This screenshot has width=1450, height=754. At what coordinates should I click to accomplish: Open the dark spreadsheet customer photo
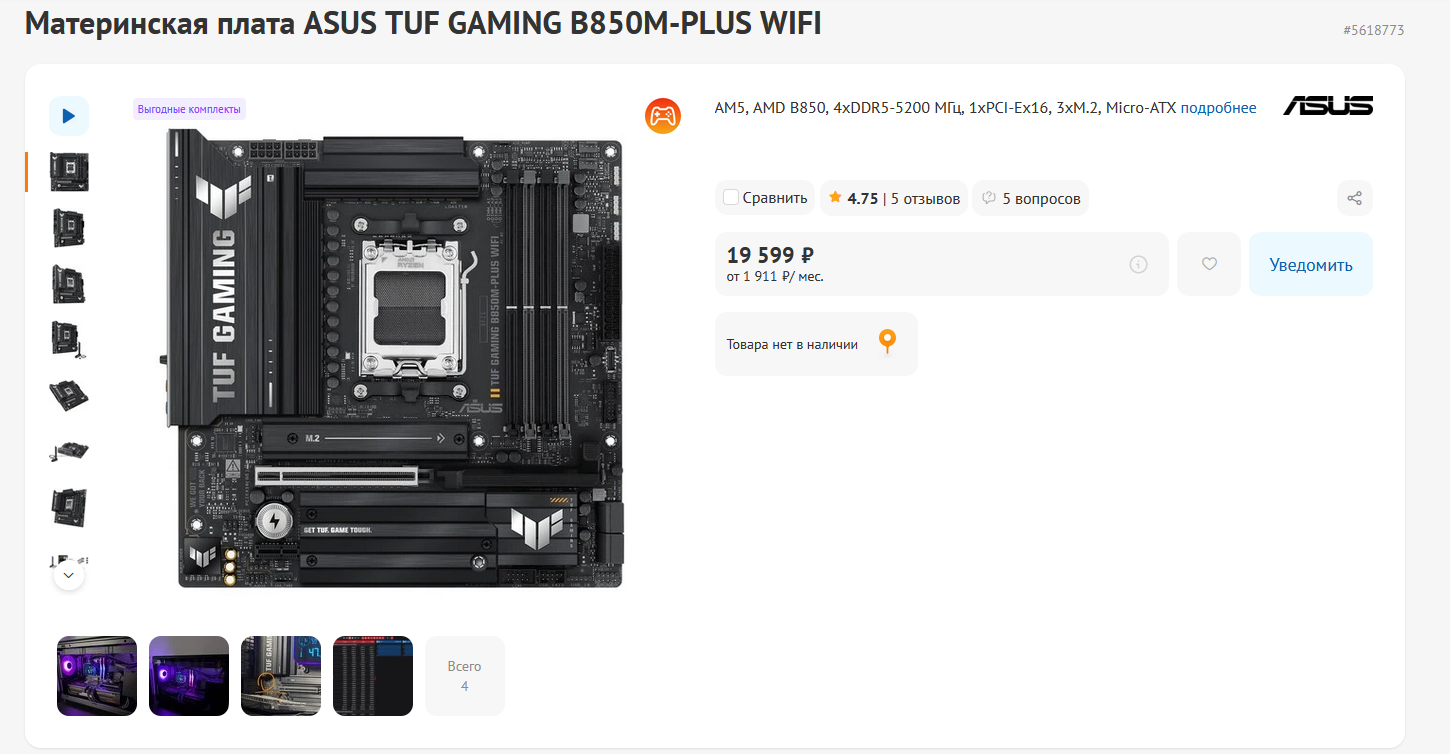(x=373, y=676)
